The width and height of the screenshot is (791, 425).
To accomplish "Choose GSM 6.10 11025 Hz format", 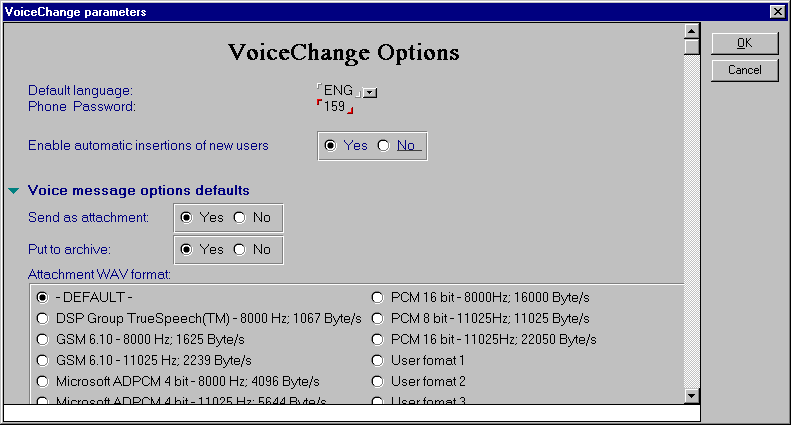I will 42,360.
